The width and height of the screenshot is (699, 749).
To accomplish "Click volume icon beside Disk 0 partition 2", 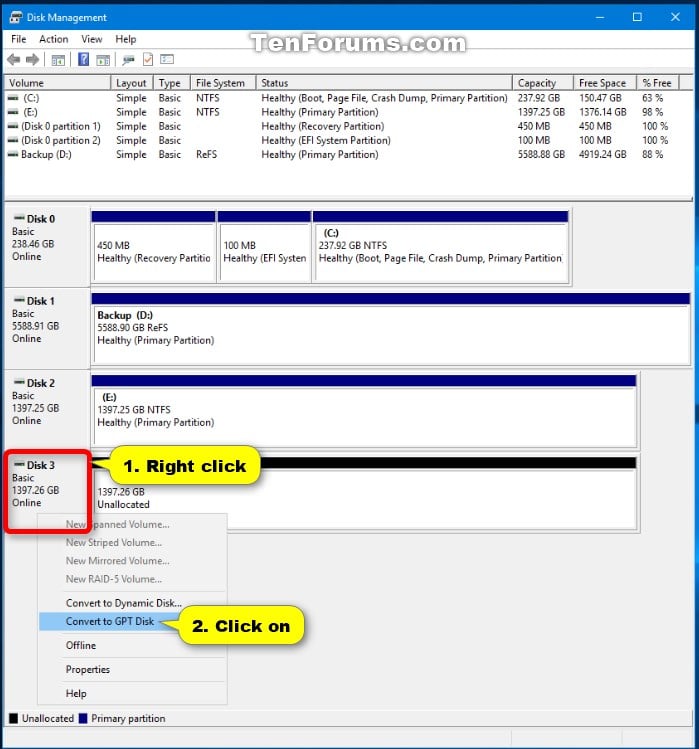I will [13, 140].
